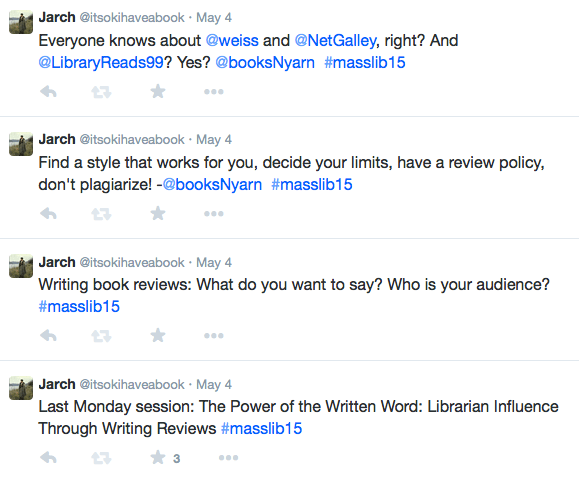Image resolution: width=579 pixels, height=479 pixels.
Task: View the 3 favorites count on last tweet
Action: point(177,459)
